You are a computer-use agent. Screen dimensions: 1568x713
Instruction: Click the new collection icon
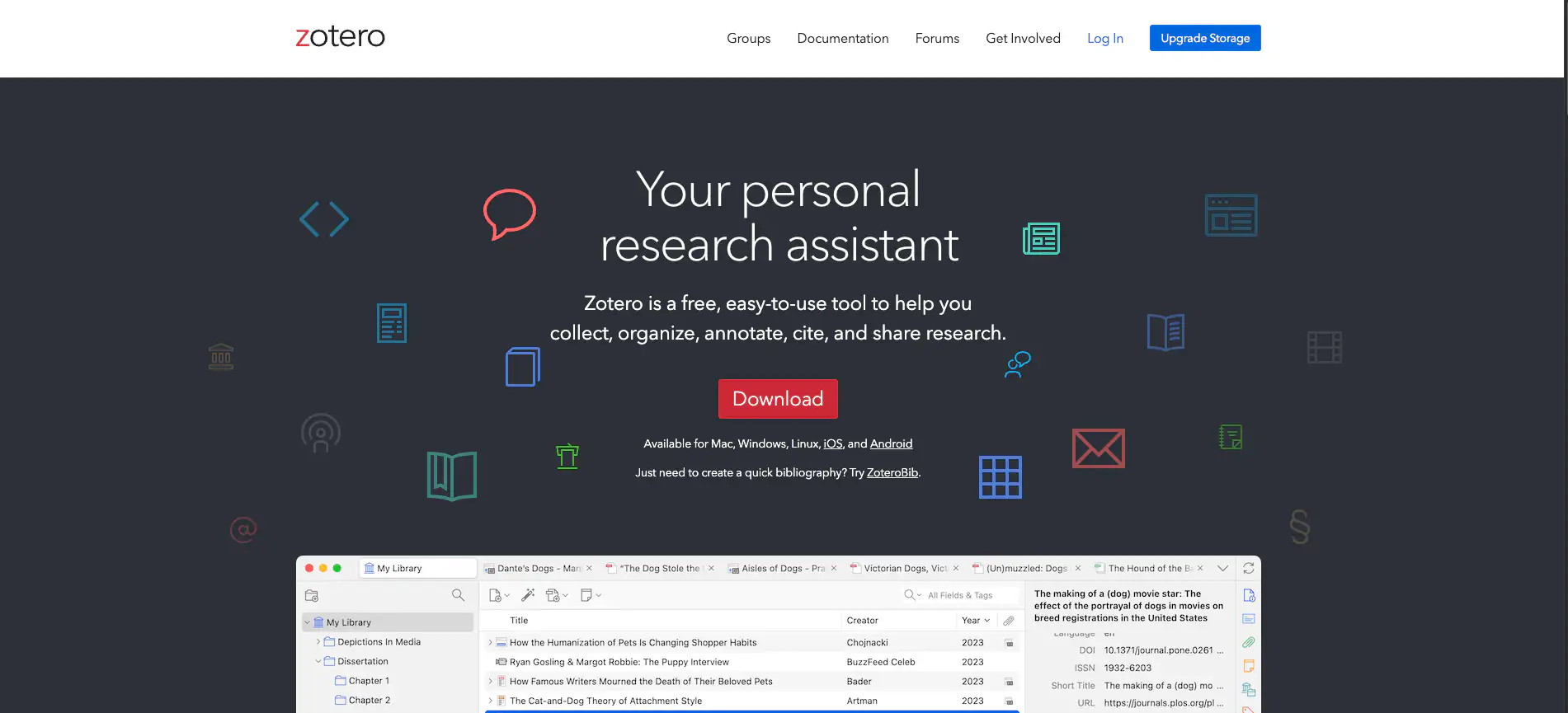coord(311,595)
